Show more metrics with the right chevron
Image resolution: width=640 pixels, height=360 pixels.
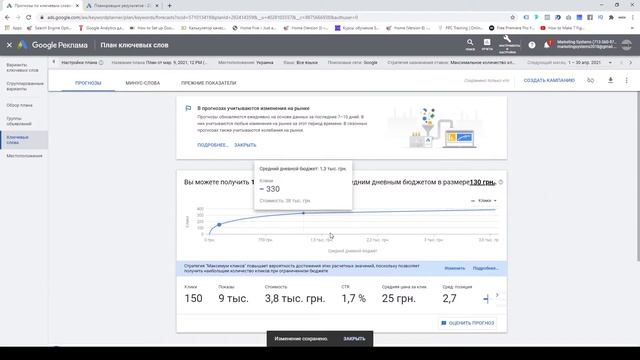[x=497, y=295]
